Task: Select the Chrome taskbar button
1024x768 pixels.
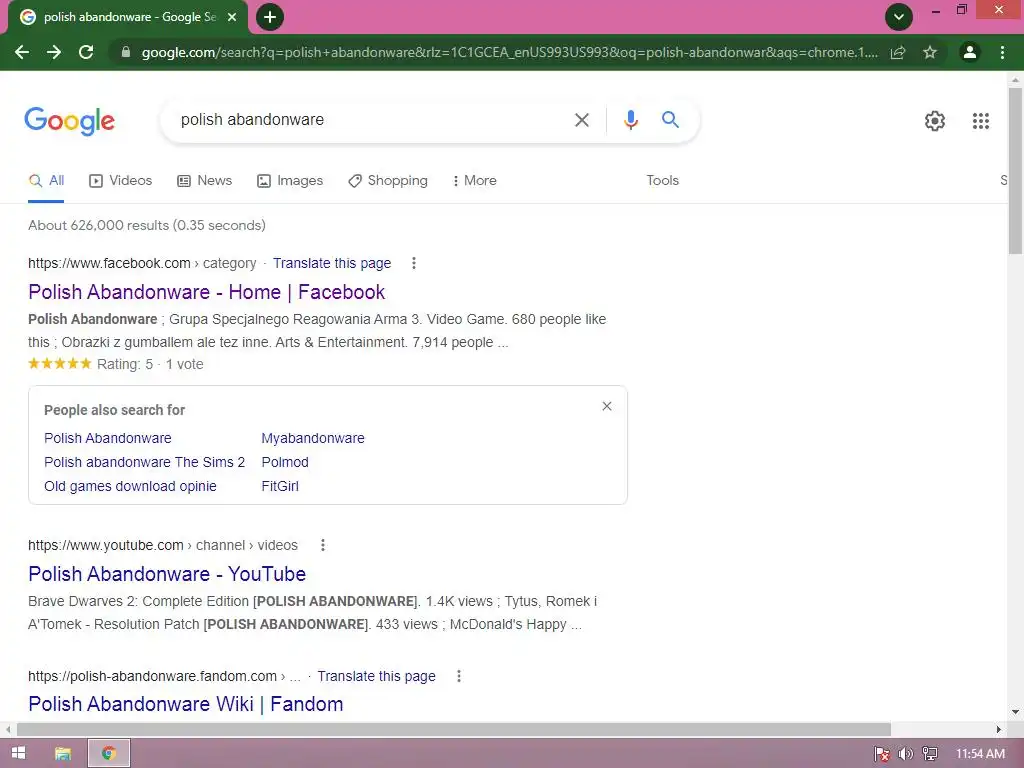Action: [109, 754]
